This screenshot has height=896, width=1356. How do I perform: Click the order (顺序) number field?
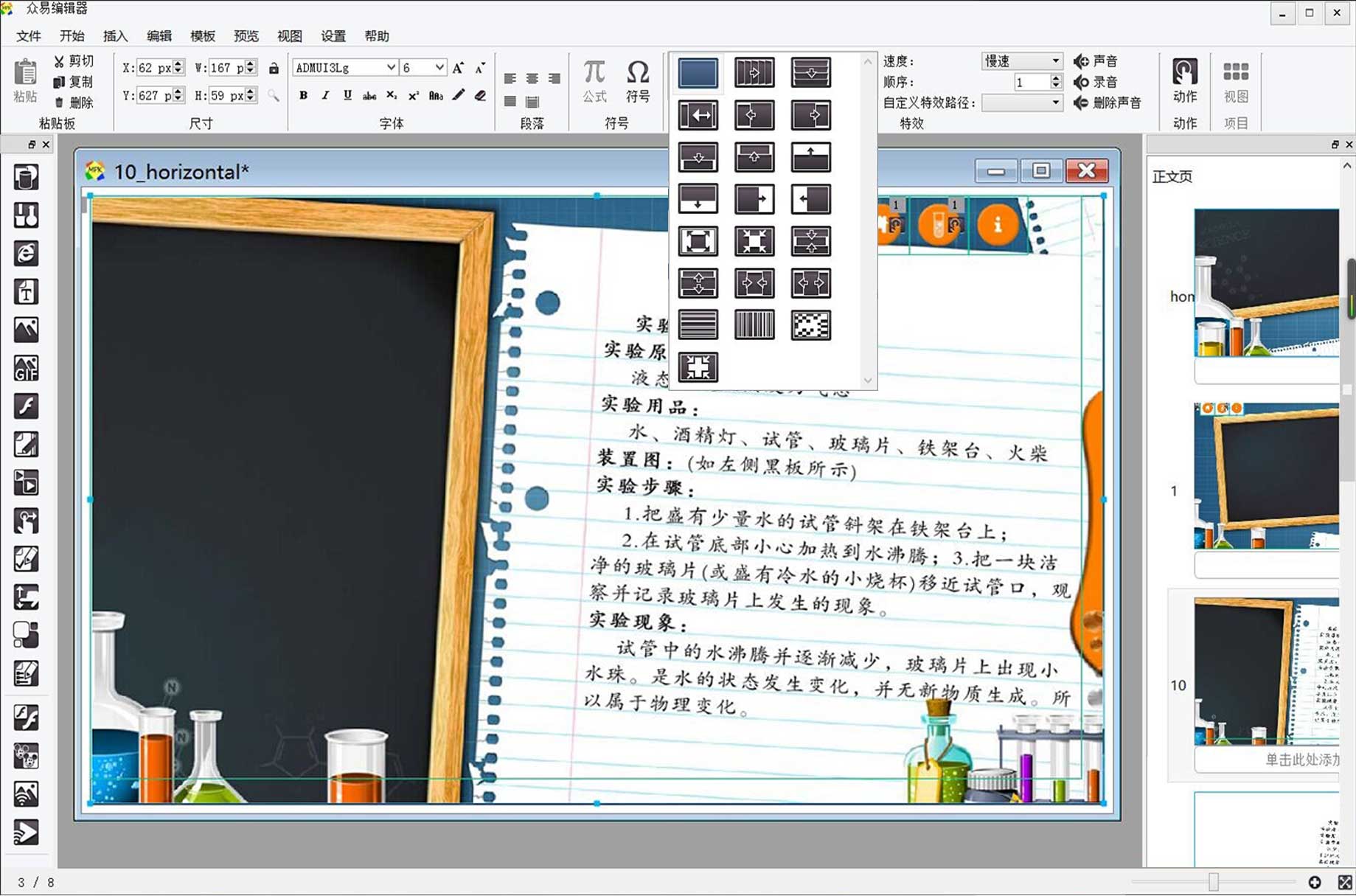[x=1031, y=82]
